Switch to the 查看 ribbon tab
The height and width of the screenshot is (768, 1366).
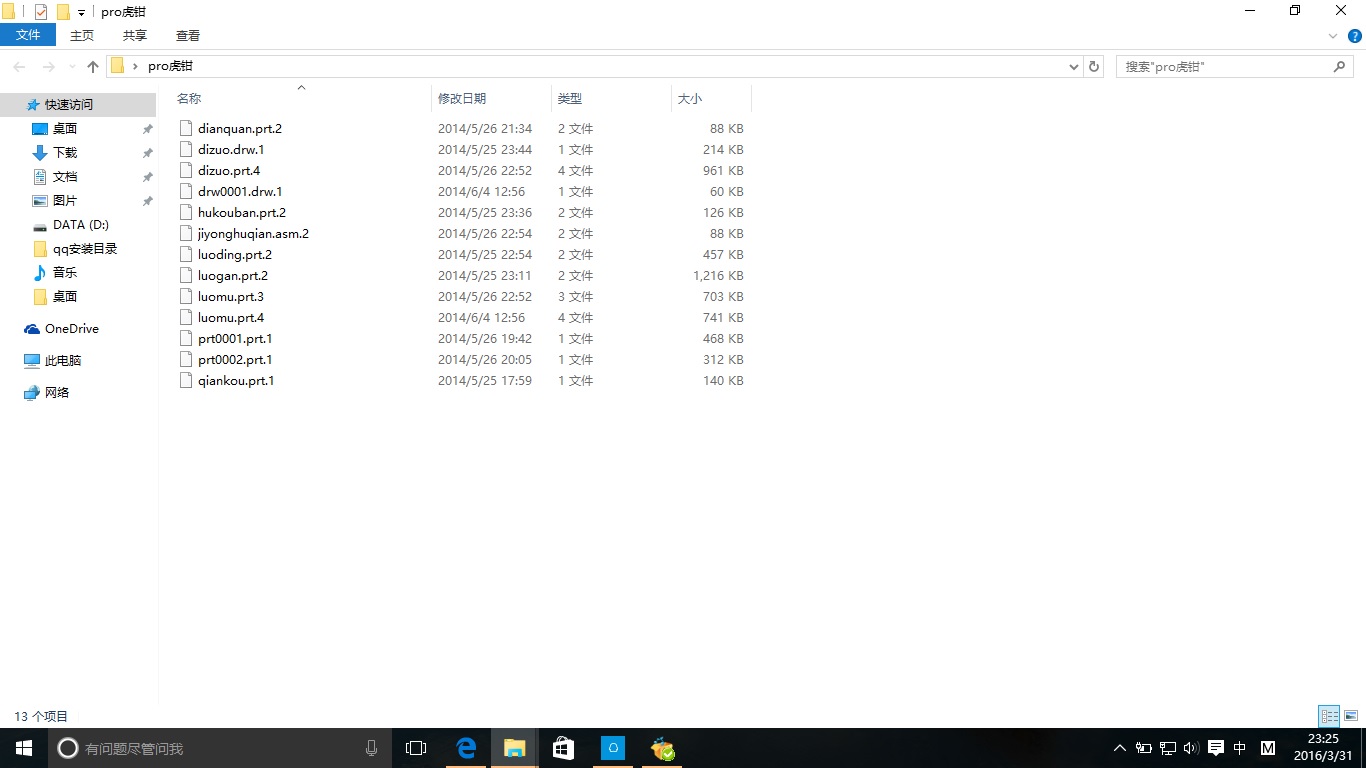pyautogui.click(x=187, y=35)
